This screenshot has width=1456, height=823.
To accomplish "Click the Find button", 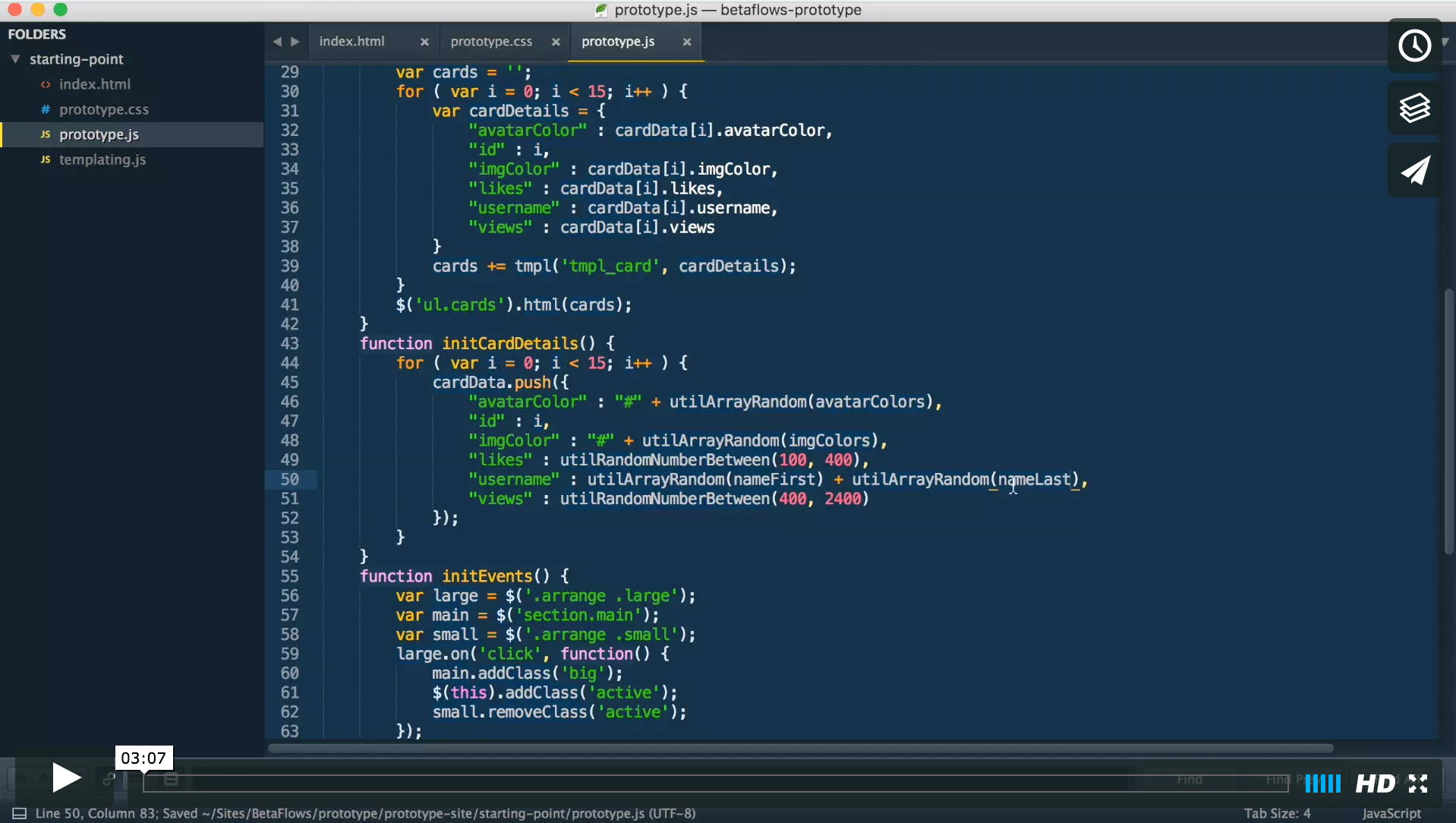I will 1190,780.
